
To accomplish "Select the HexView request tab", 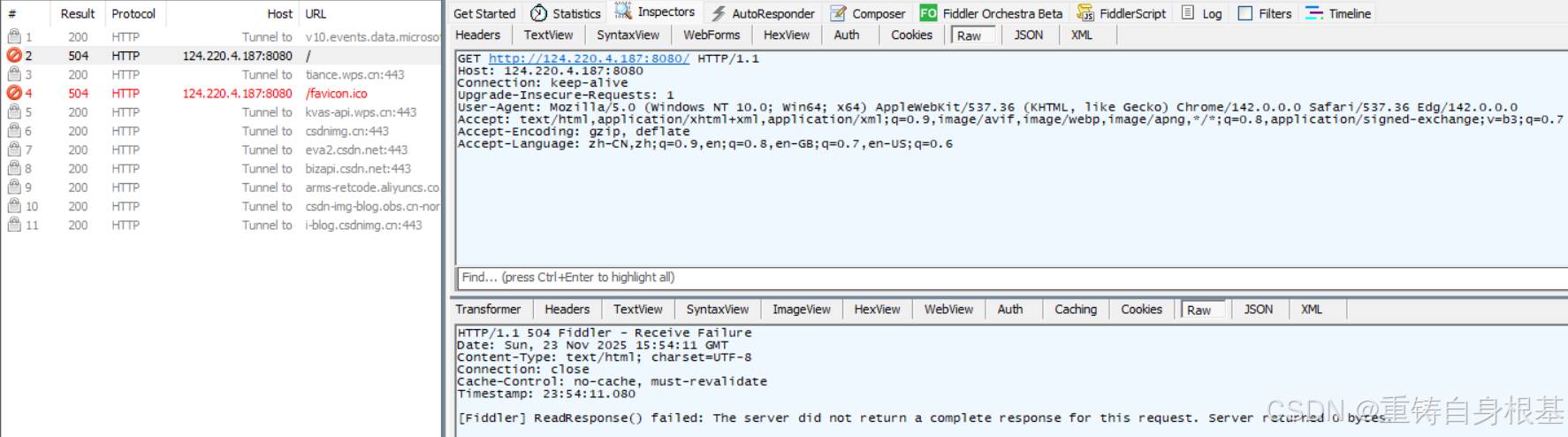I will [x=786, y=34].
